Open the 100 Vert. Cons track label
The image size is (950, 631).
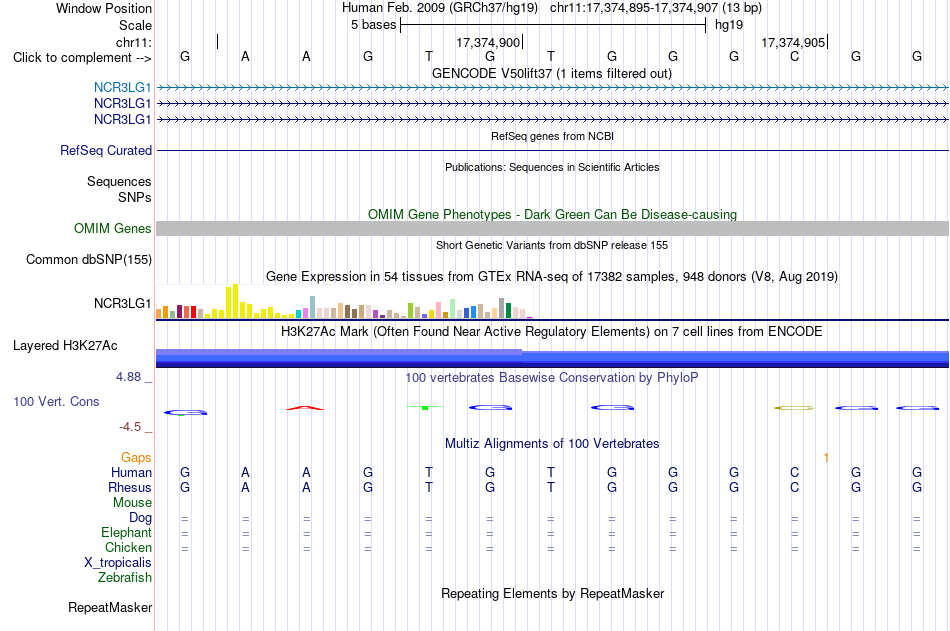tap(56, 401)
